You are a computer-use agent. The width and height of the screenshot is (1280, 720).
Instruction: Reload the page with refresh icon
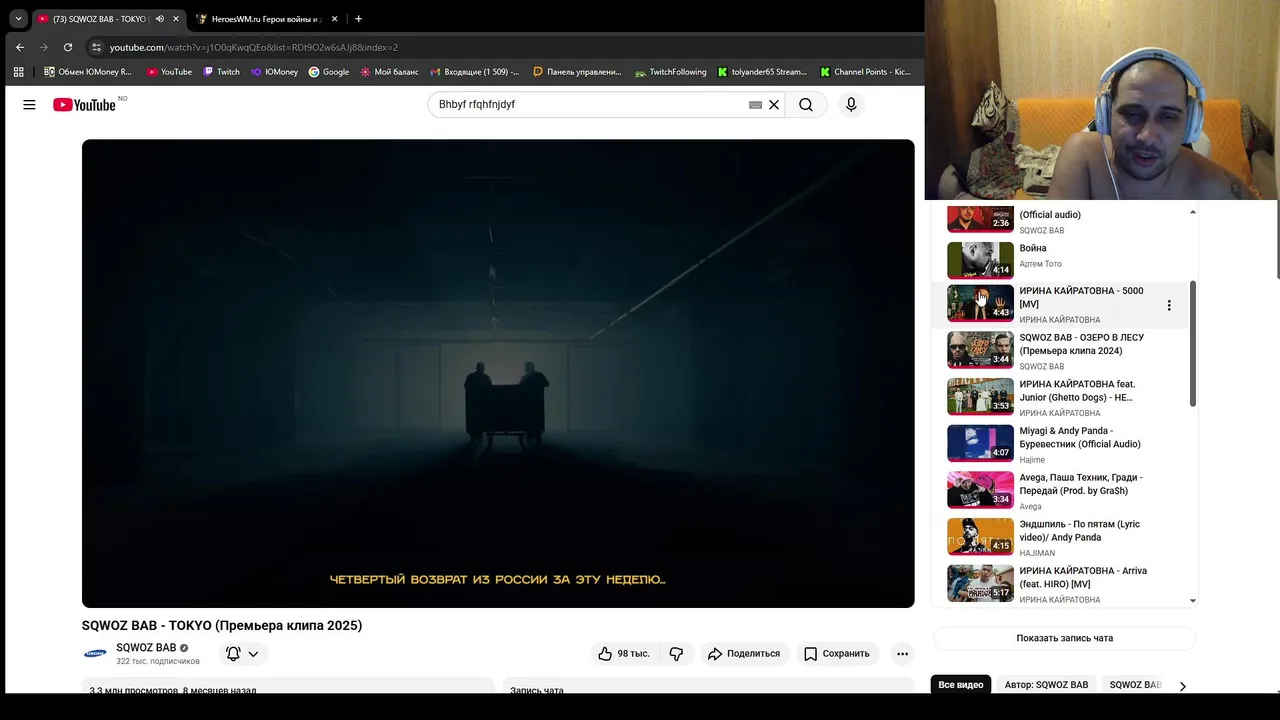[x=68, y=47]
